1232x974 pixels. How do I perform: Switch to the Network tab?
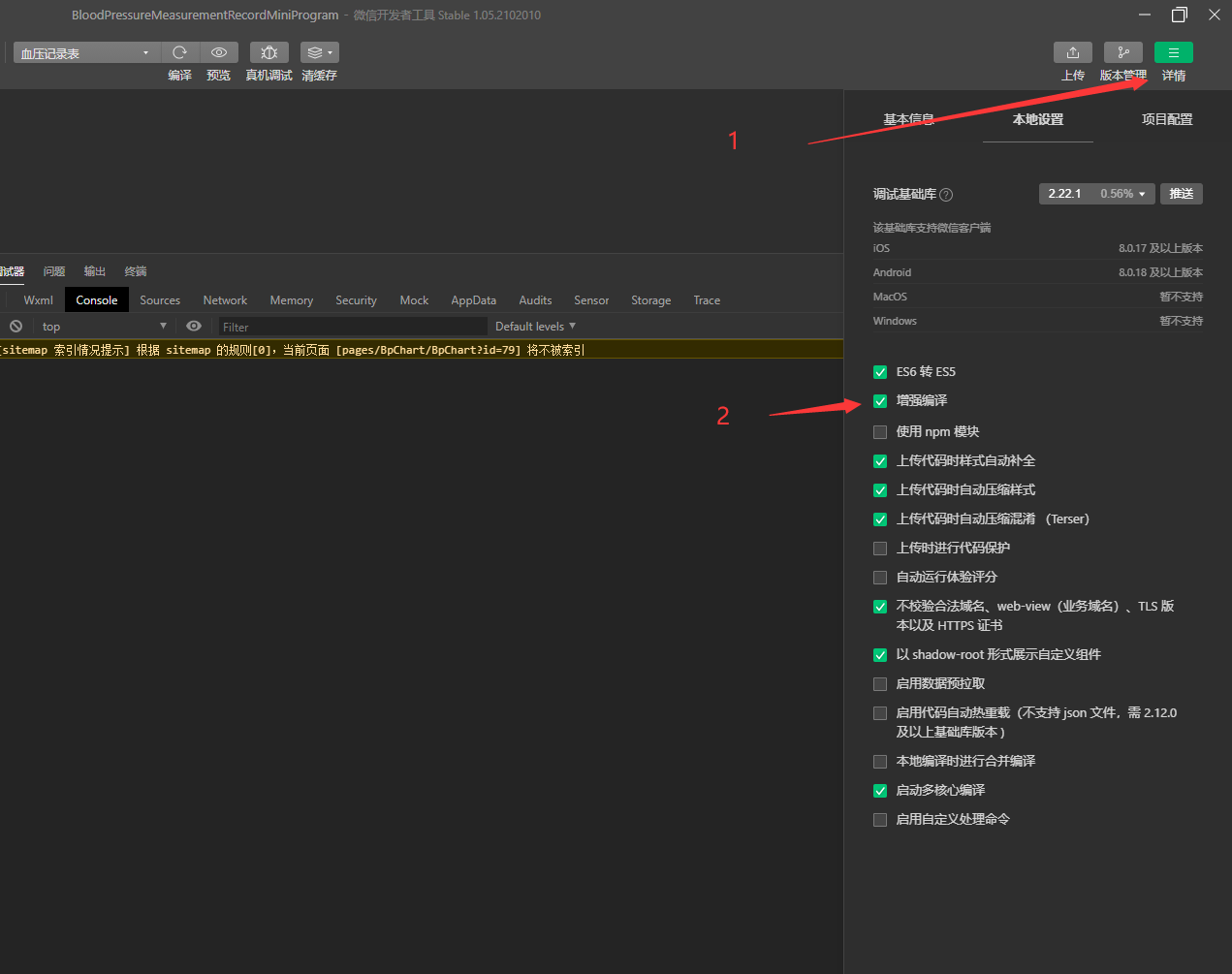click(225, 300)
